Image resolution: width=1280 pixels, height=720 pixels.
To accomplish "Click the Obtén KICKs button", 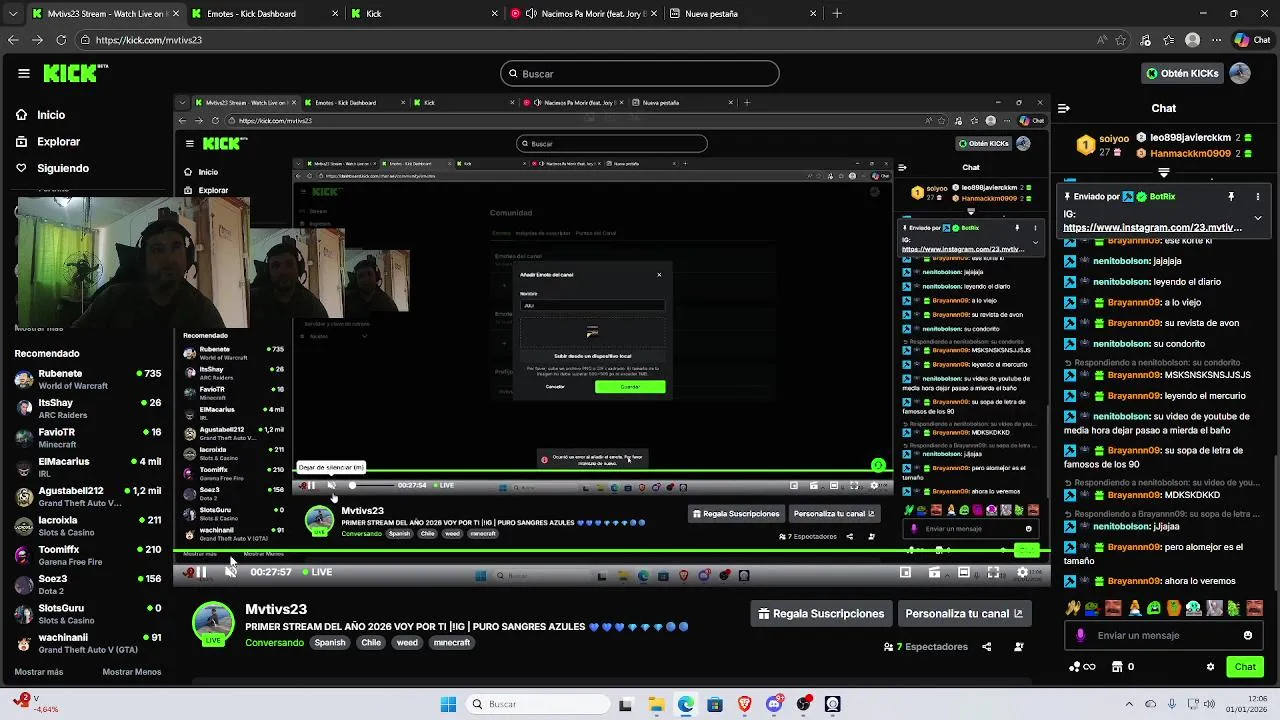I will (1182, 74).
